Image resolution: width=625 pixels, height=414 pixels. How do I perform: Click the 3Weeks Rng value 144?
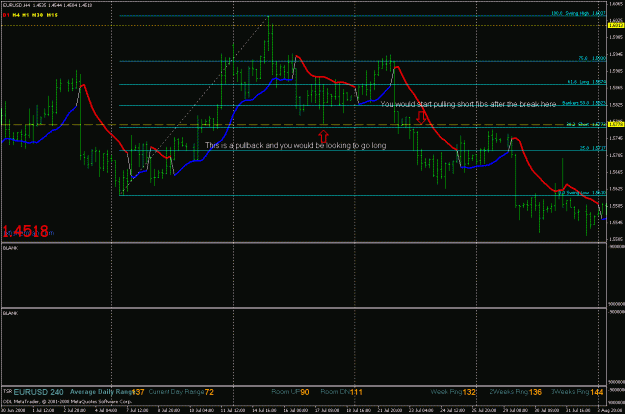click(597, 392)
